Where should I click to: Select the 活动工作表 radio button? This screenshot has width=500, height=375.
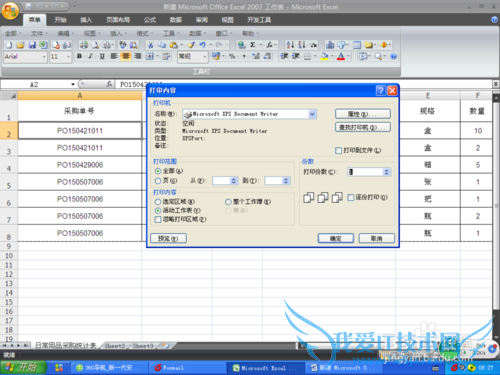(x=158, y=211)
